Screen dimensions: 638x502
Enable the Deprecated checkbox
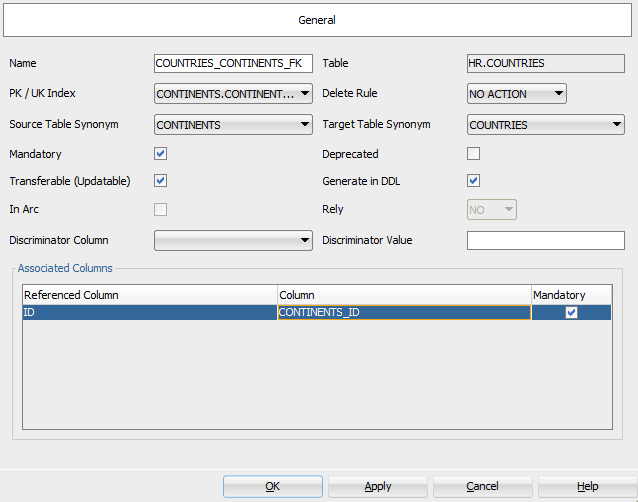474,154
